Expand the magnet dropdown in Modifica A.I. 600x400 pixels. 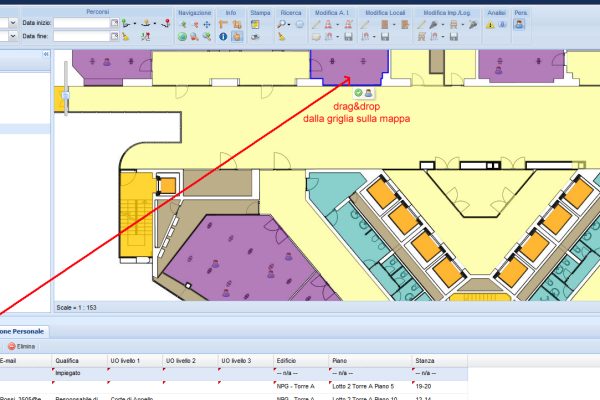(x=338, y=37)
